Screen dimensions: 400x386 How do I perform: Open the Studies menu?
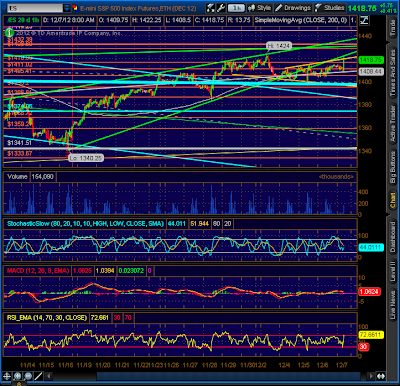pyautogui.click(x=330, y=8)
